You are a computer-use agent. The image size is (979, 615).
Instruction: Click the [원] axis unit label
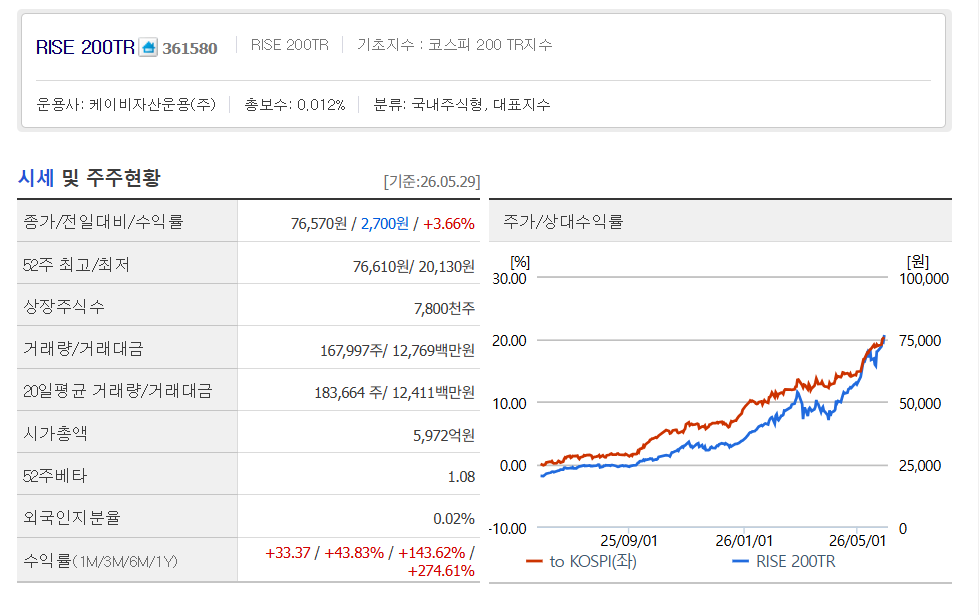(917, 262)
